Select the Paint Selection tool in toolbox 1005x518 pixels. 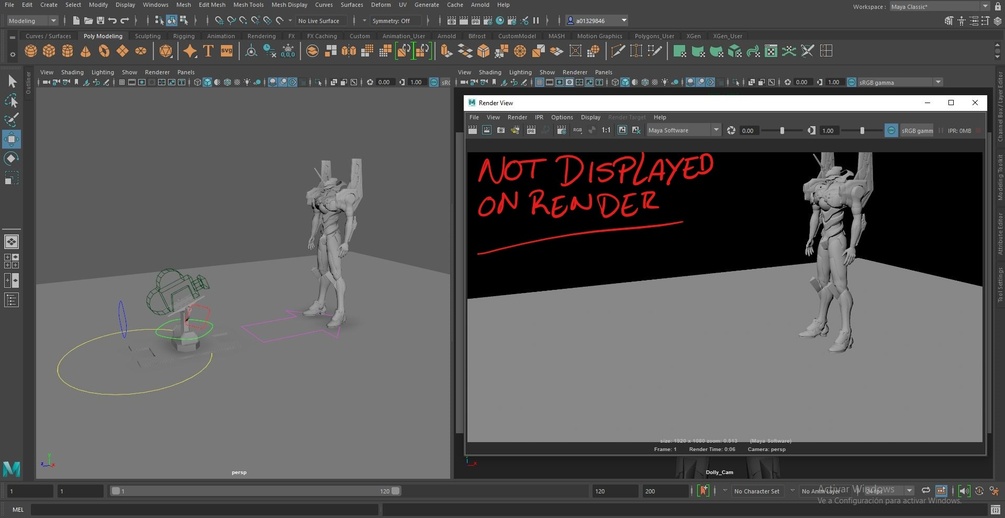12,120
